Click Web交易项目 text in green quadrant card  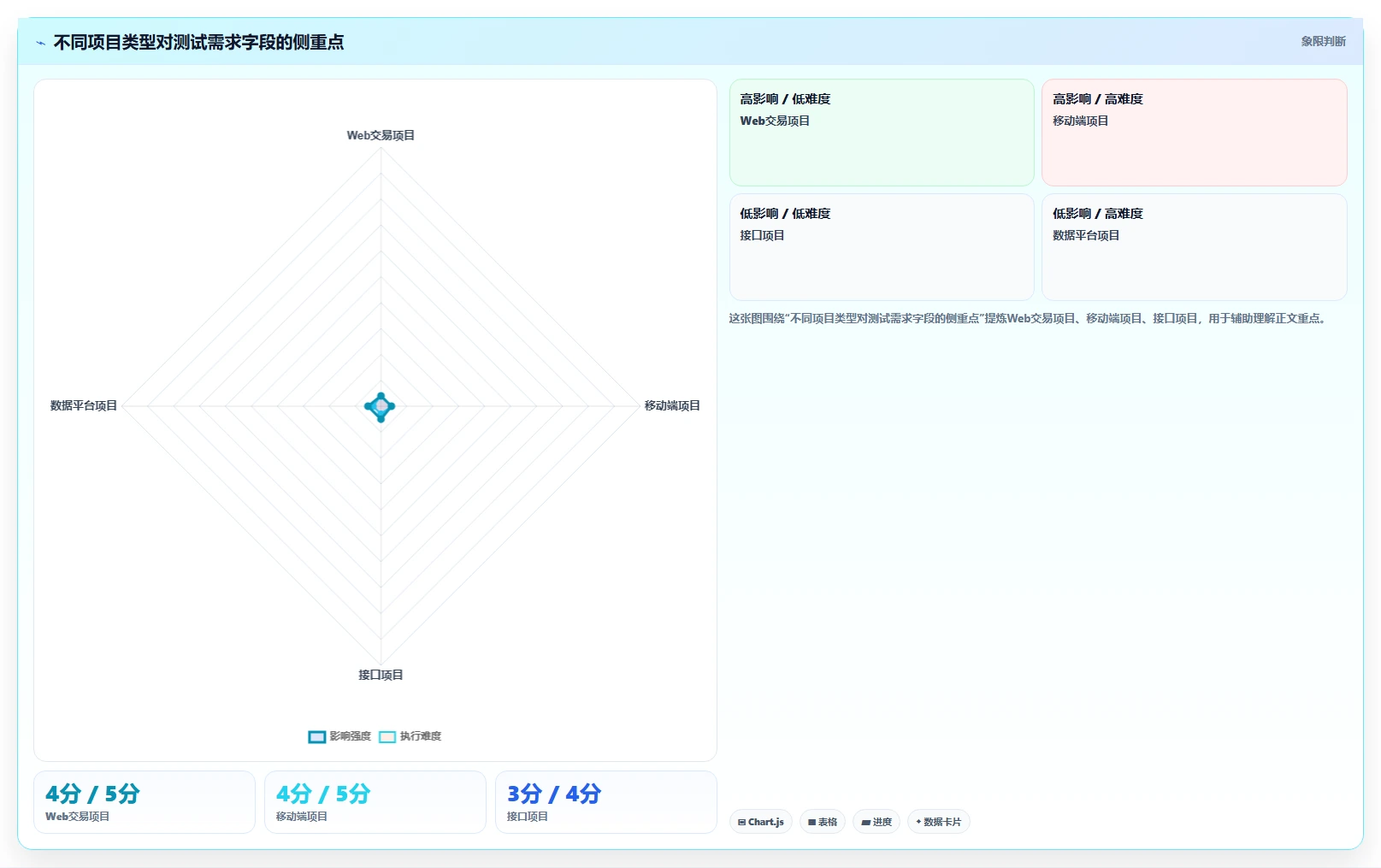[775, 121]
